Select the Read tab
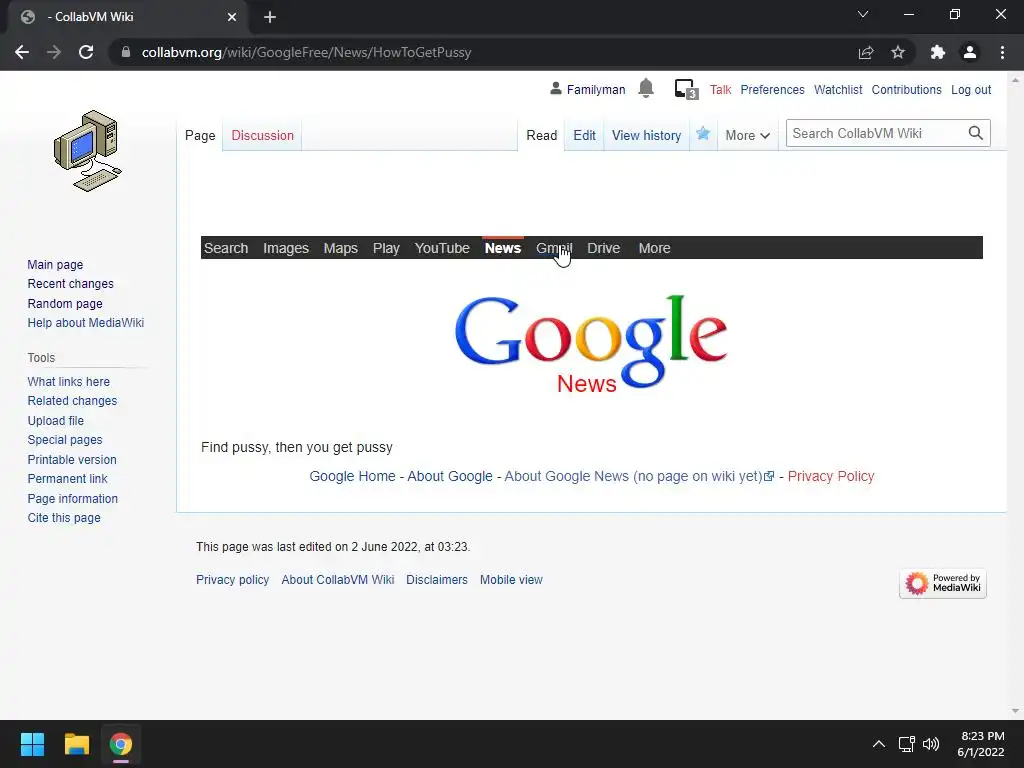The image size is (1024, 768). click(541, 135)
